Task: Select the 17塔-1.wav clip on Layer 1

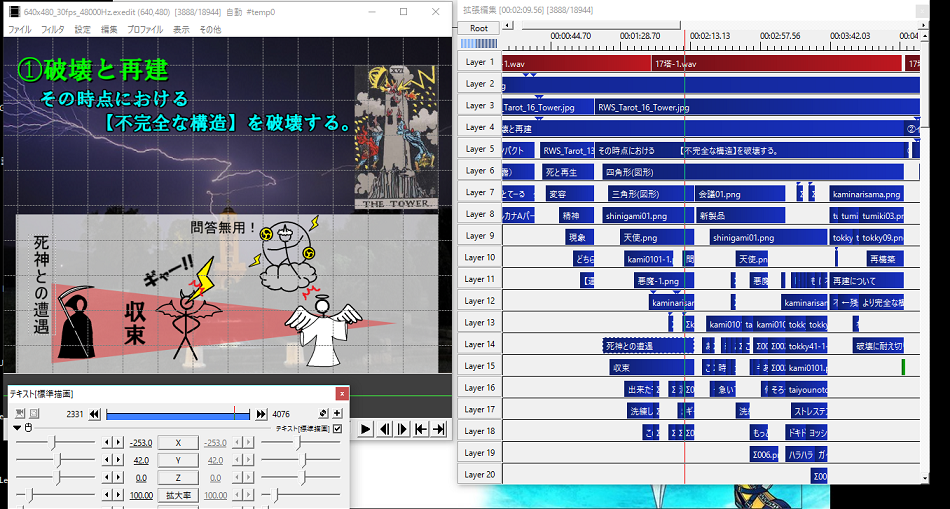Action: pyautogui.click(x=777, y=63)
